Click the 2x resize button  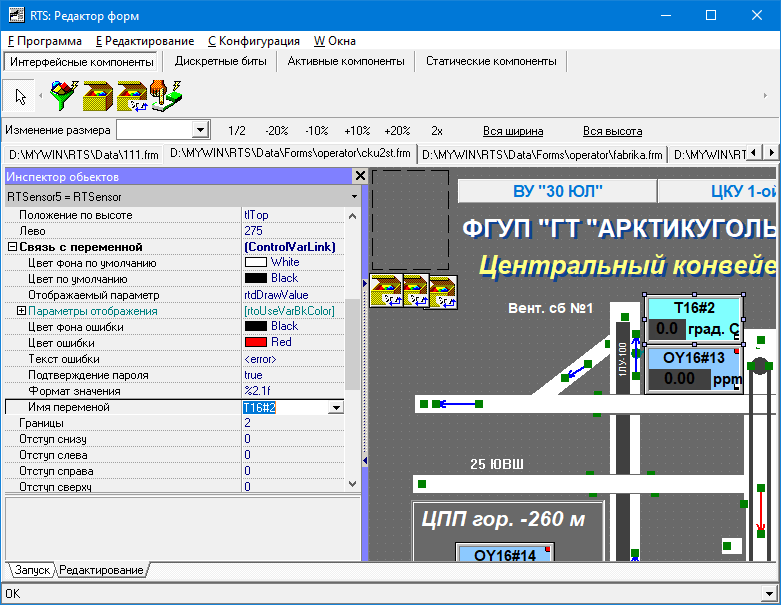[436, 131]
